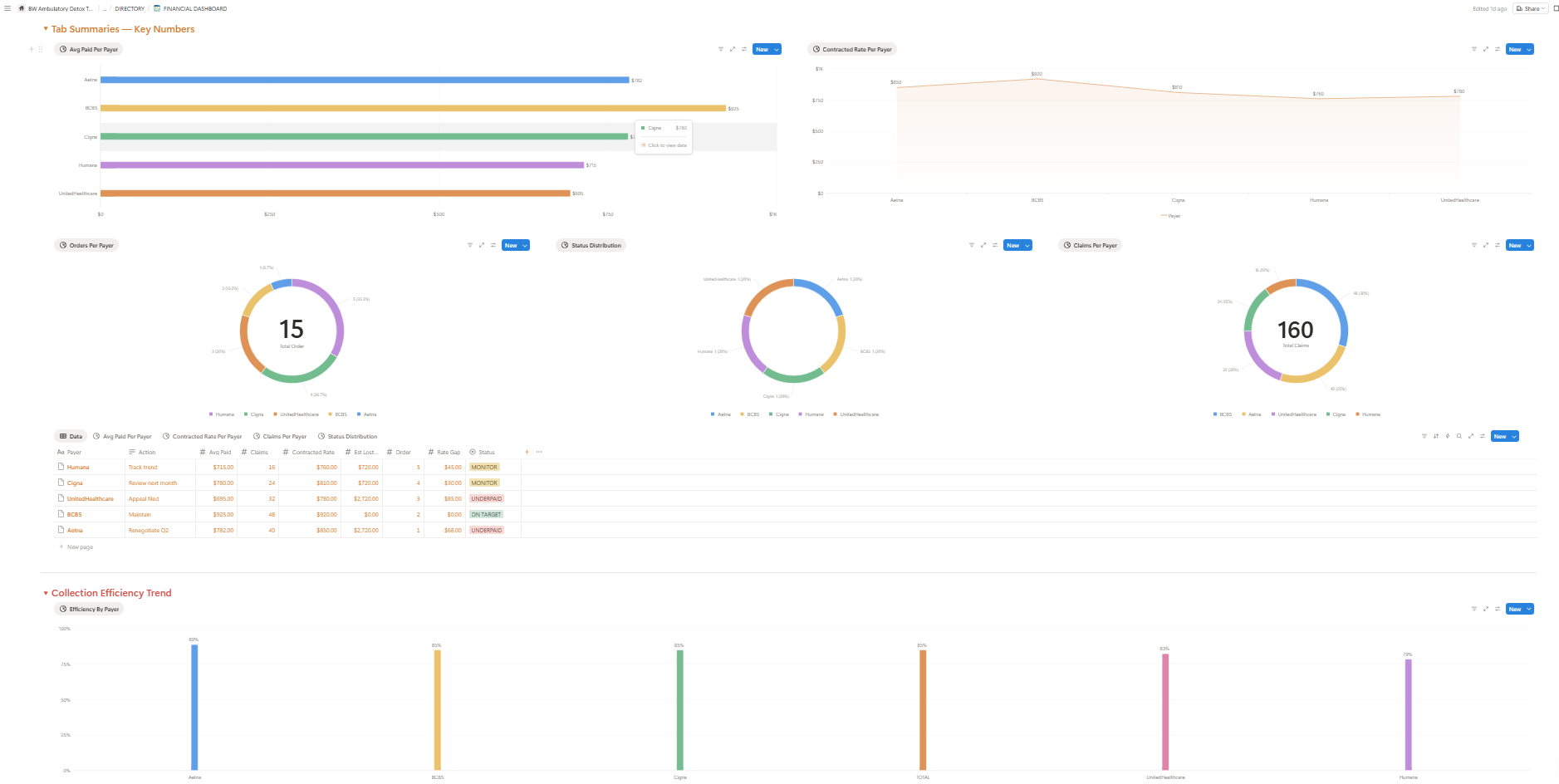Open the Status Distribution chart full screen
This screenshot has height=784, width=1559.
pos(983,245)
